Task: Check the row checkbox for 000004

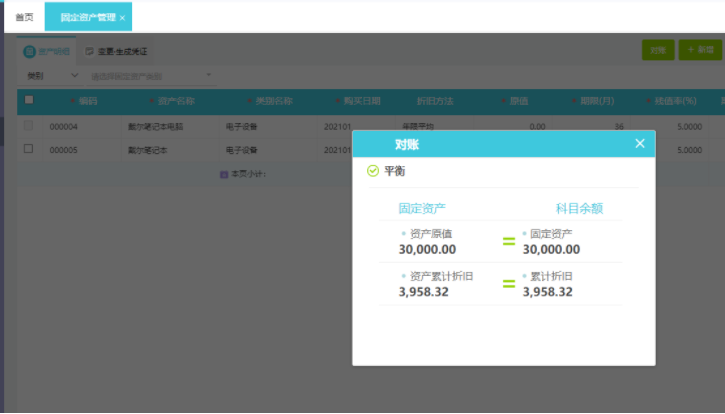Action: [x=28, y=125]
